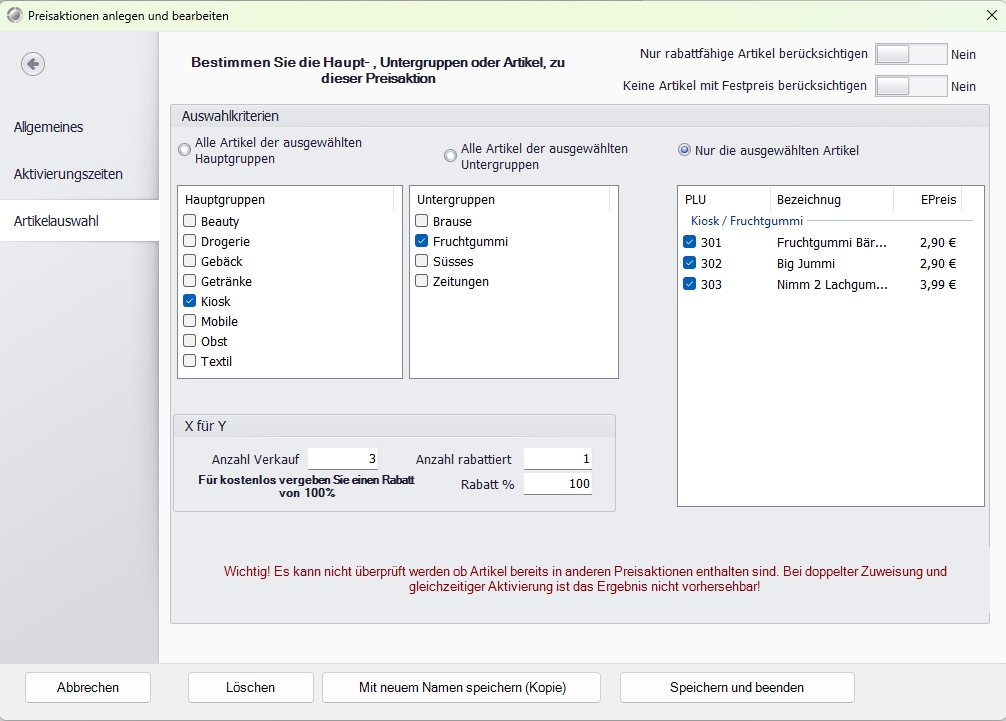Click the Anzahl Verkauf input field
Image resolution: width=1006 pixels, height=721 pixels.
pos(343,459)
